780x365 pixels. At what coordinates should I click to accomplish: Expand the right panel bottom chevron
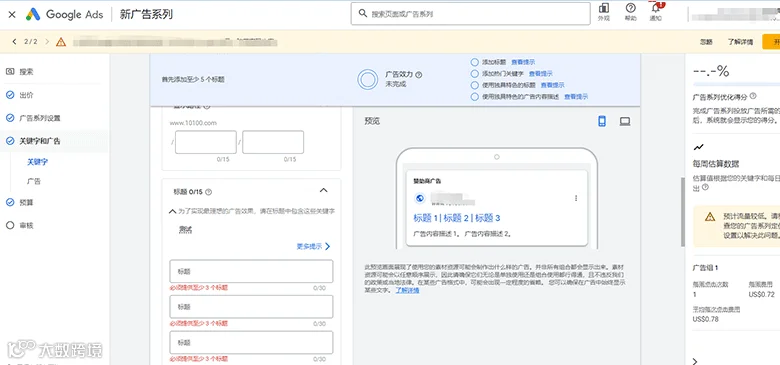coord(695,361)
